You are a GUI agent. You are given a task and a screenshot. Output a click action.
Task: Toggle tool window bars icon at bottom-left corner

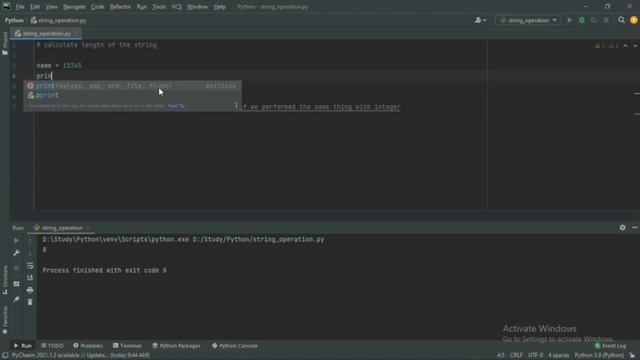[5, 356]
